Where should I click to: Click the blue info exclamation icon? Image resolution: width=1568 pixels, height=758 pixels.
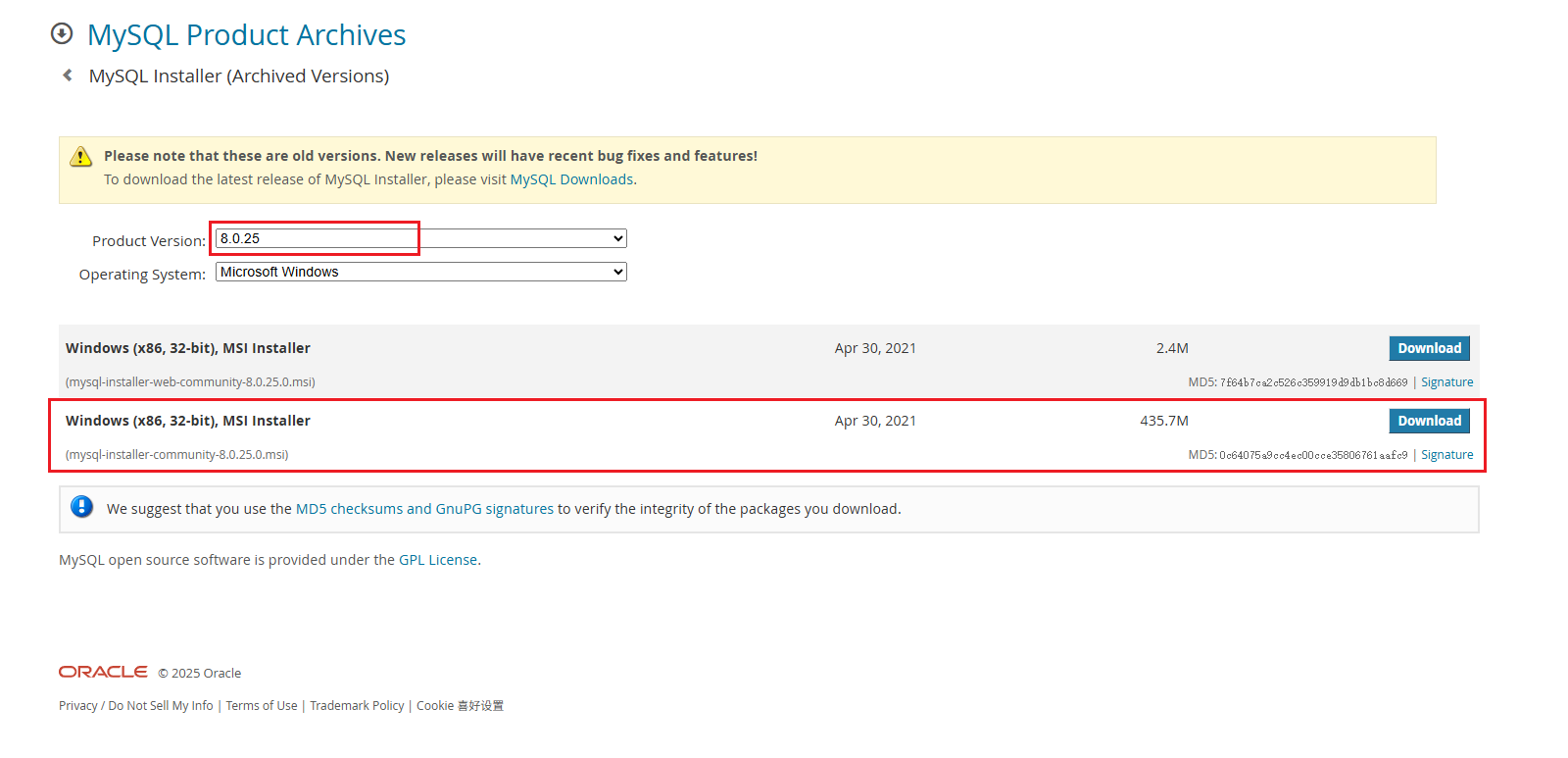point(82,507)
